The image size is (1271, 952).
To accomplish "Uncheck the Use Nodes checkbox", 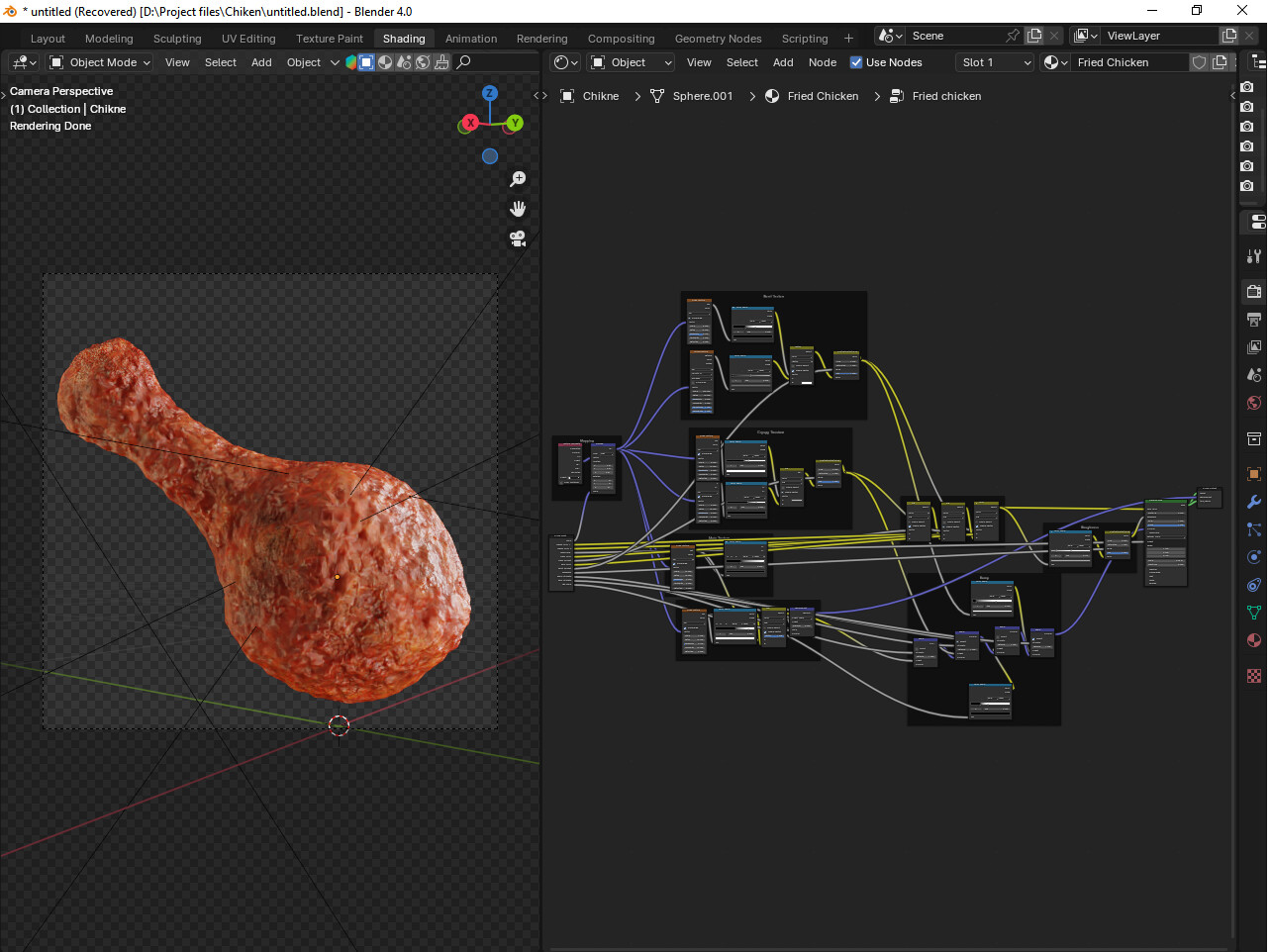I will [x=854, y=62].
